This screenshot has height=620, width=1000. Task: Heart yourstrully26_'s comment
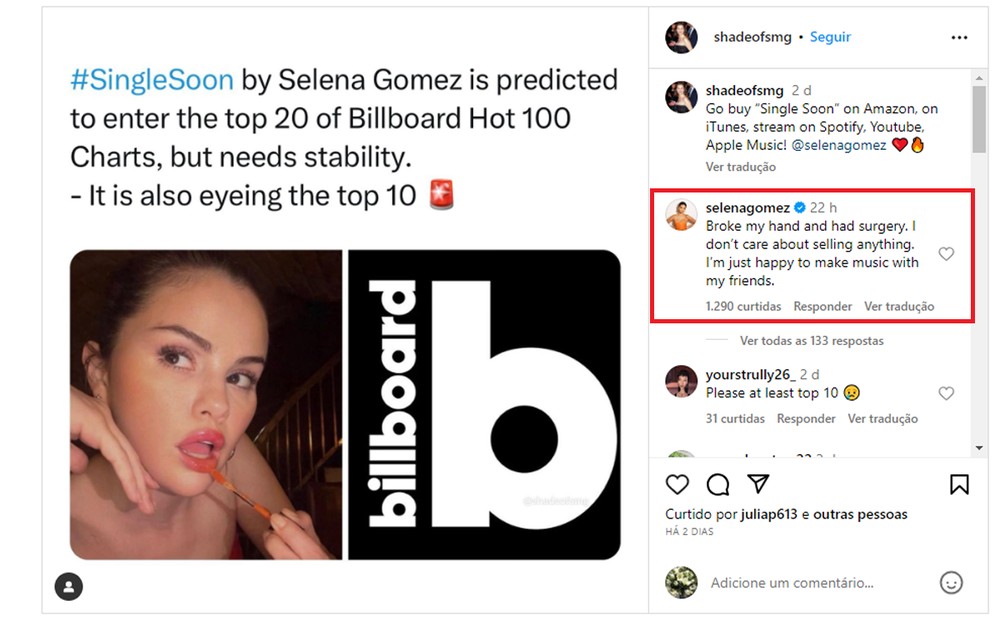(946, 393)
